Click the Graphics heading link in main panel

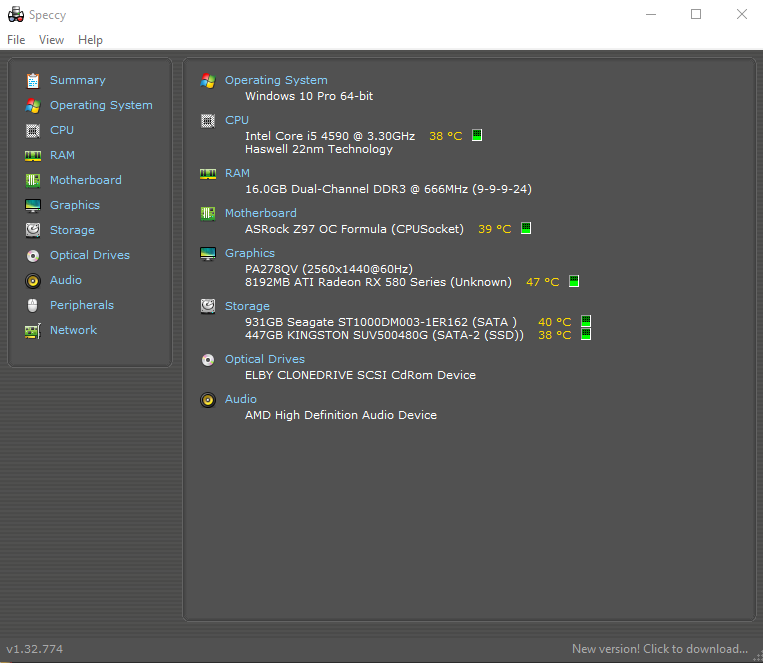point(250,253)
